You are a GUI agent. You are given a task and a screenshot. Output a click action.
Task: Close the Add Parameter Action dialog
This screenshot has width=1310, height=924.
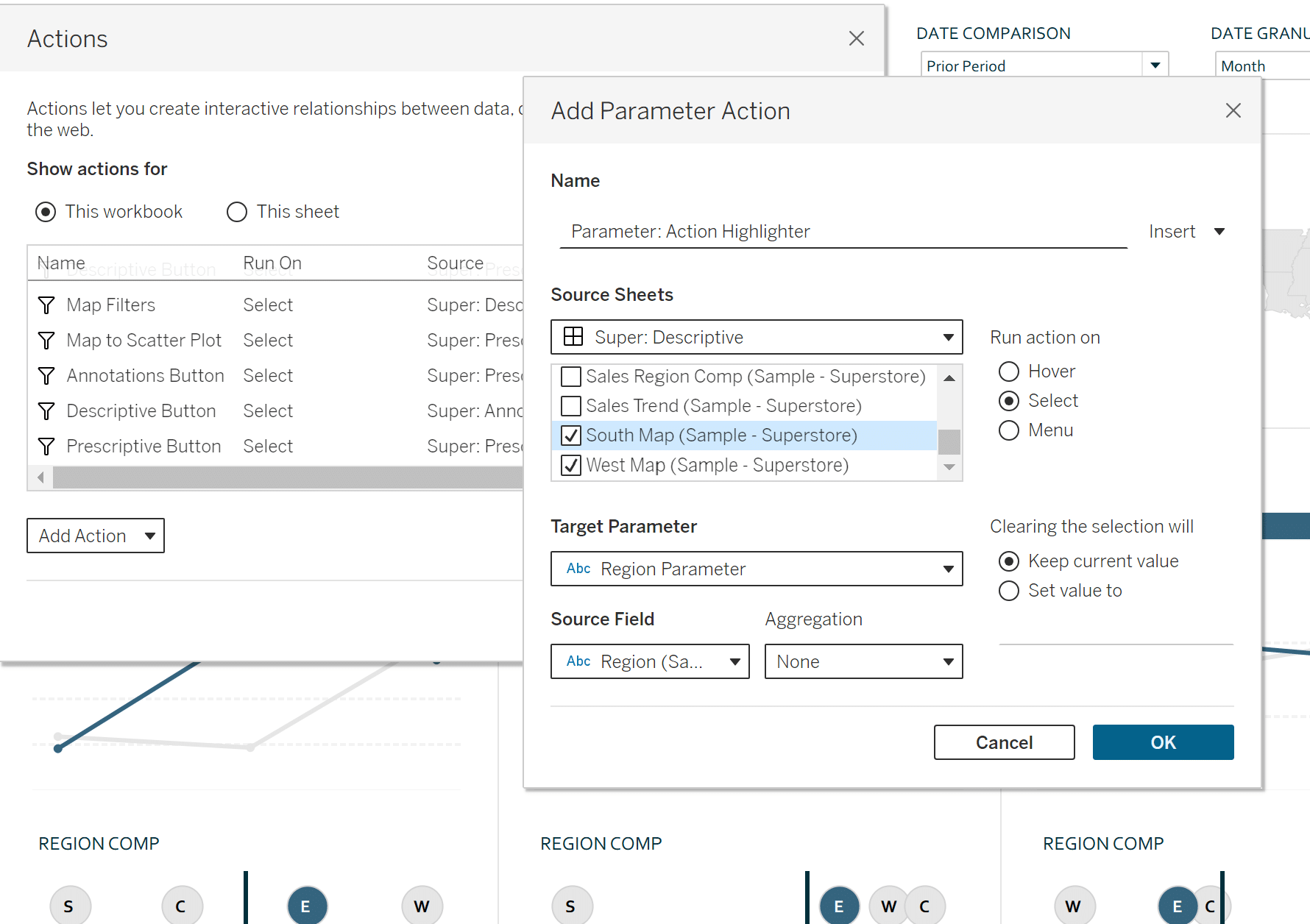1233,110
